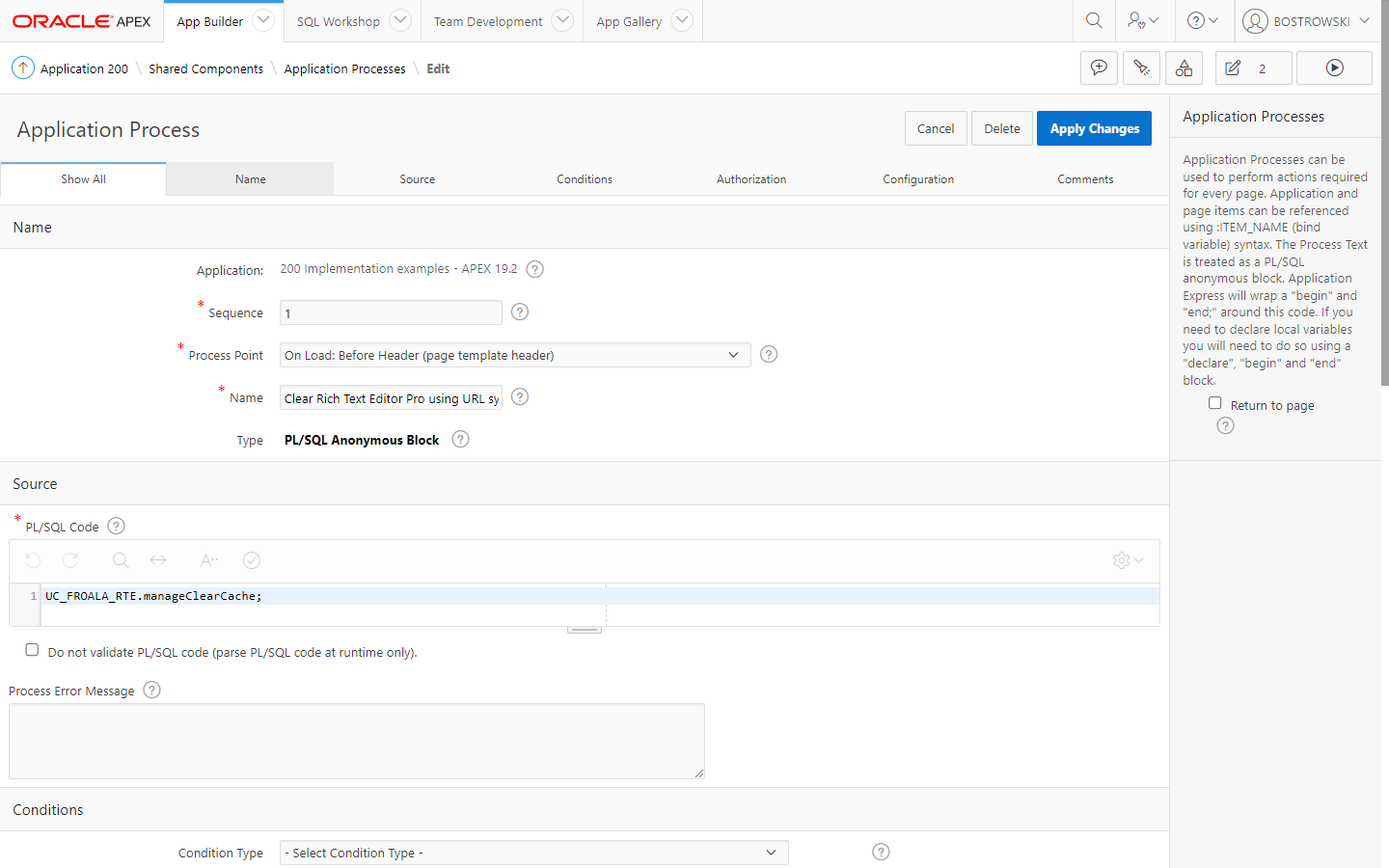Screen dimensions: 1389x868
Task: Switch to the Comments tab
Action: [1085, 179]
